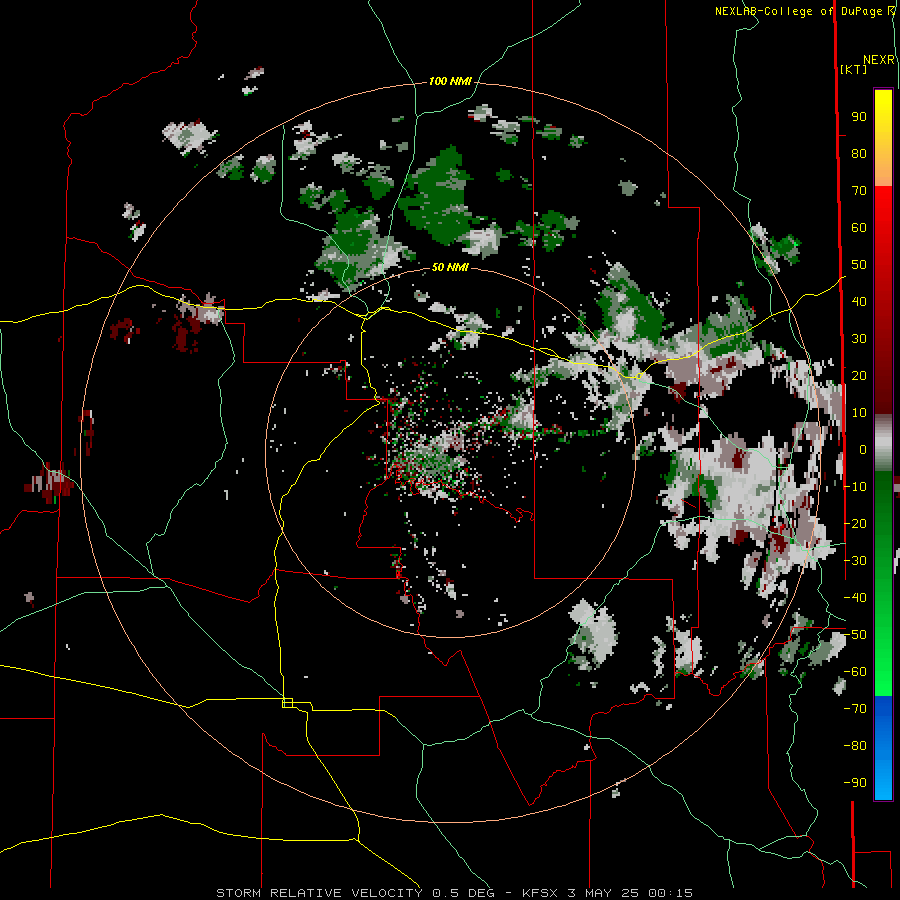Click the [KT] units label
The image size is (900, 900).
coord(853,69)
